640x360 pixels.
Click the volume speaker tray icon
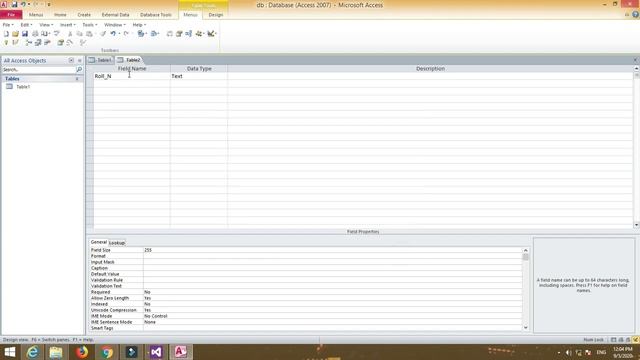[569, 352]
